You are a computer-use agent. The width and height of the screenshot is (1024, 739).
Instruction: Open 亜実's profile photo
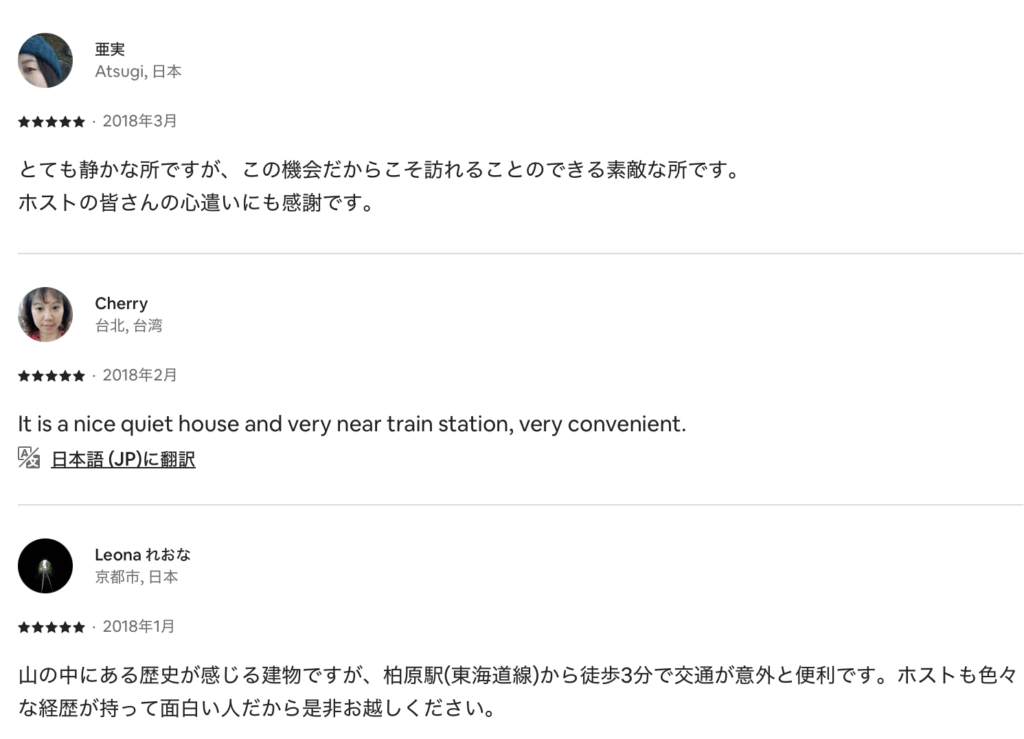click(45, 60)
